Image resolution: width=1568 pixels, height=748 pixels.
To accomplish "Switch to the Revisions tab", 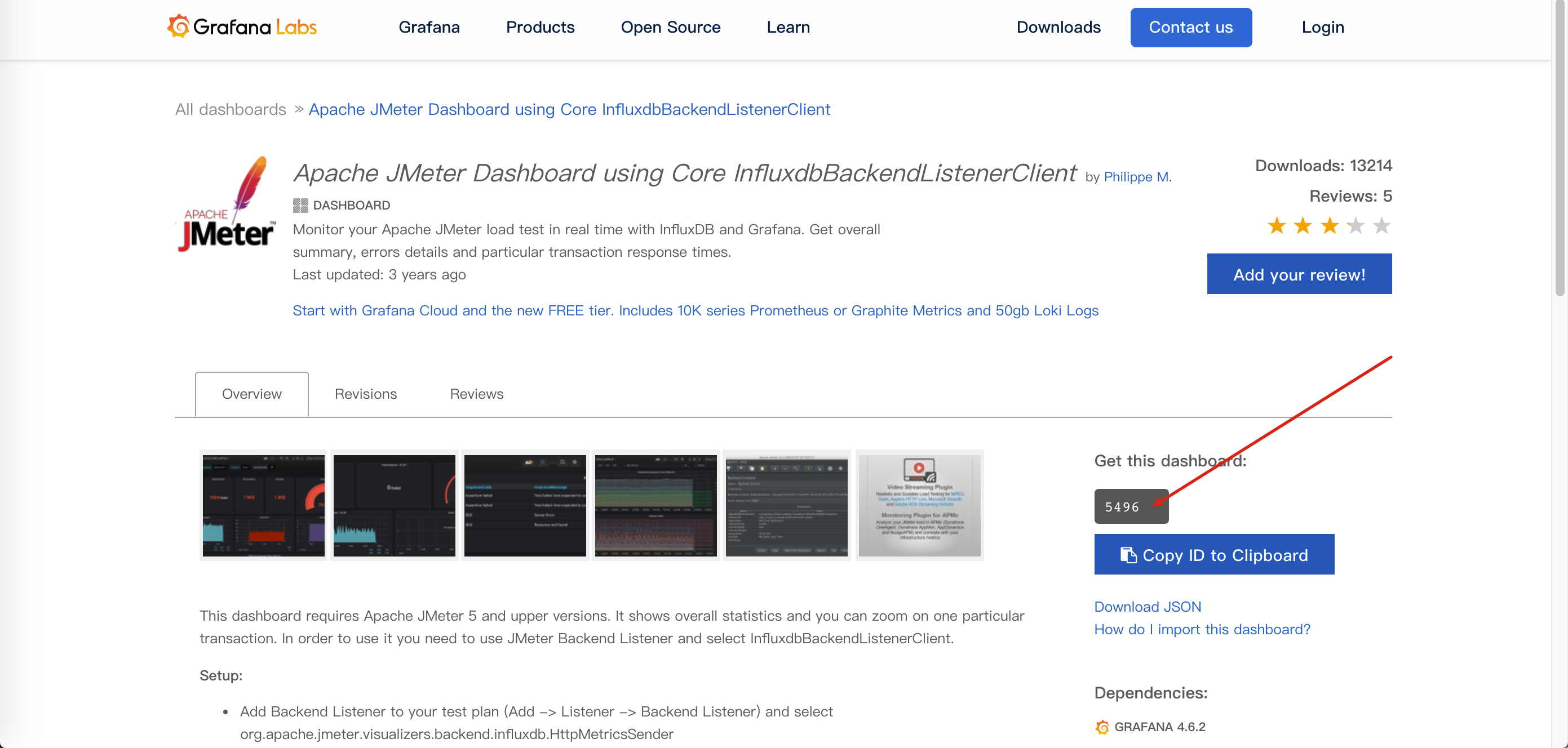I will pos(365,394).
